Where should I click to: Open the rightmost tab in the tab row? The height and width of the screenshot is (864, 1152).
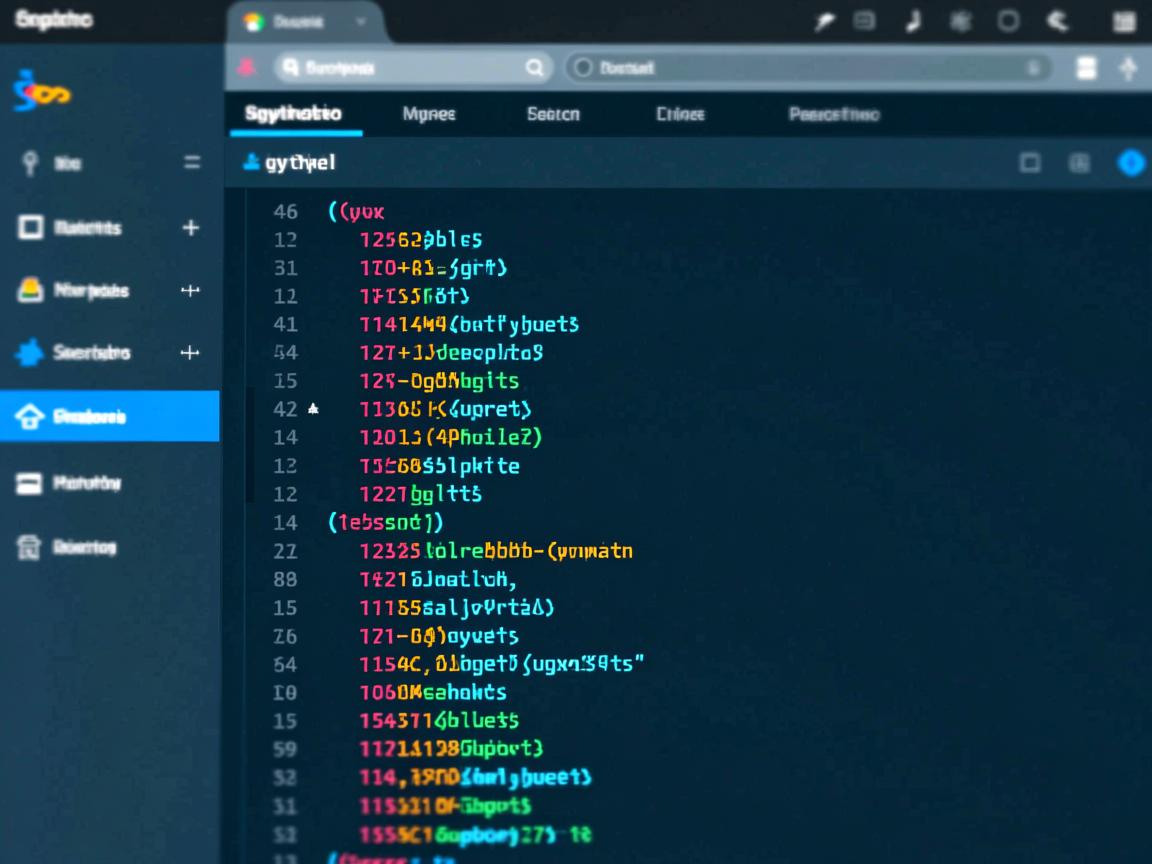[833, 114]
